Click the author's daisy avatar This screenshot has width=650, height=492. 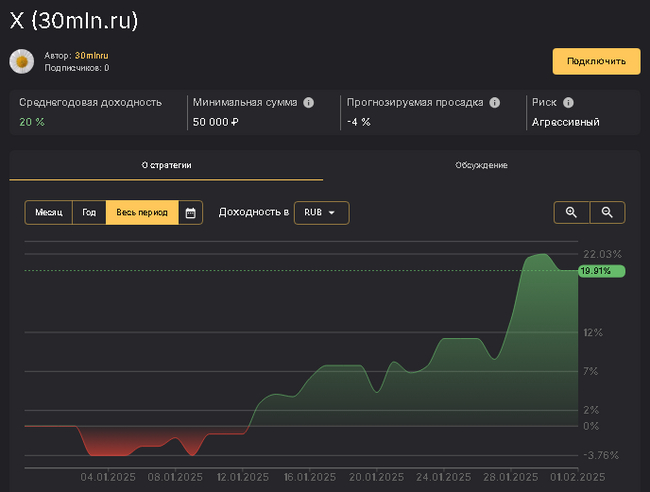coord(22,61)
